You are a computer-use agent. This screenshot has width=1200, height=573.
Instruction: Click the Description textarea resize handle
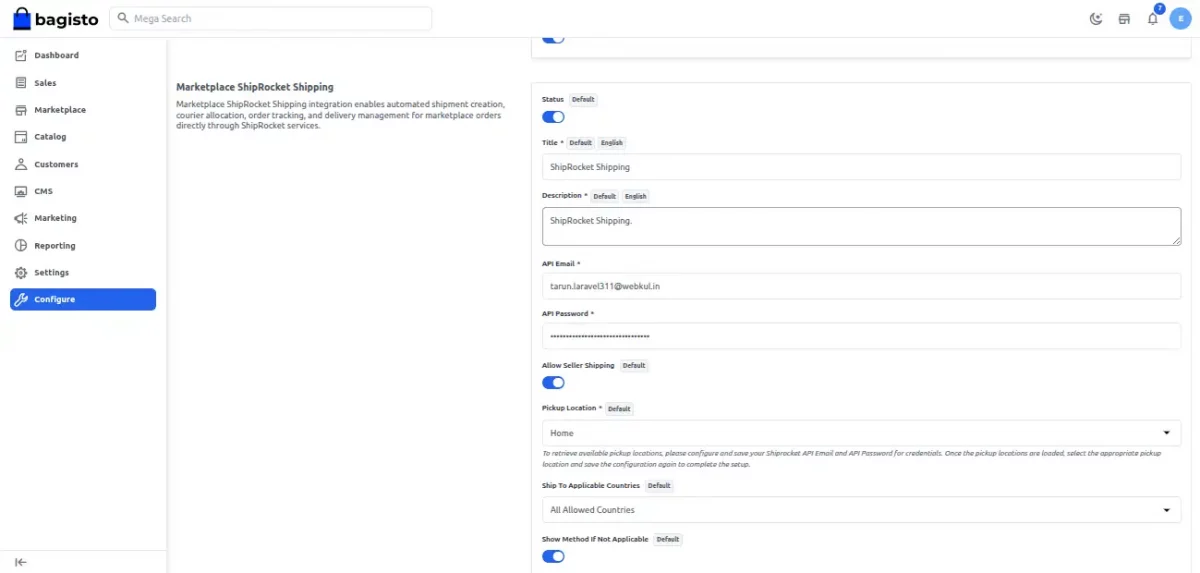[1176, 240]
